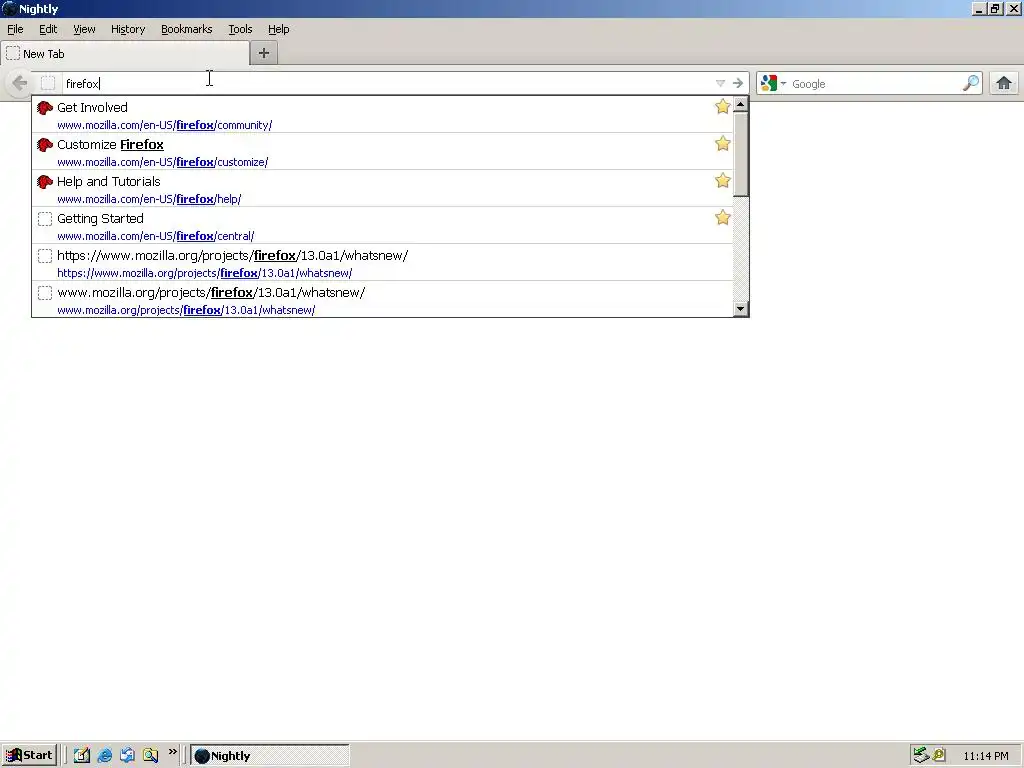Click the firefox/community/ URL

(x=165, y=125)
